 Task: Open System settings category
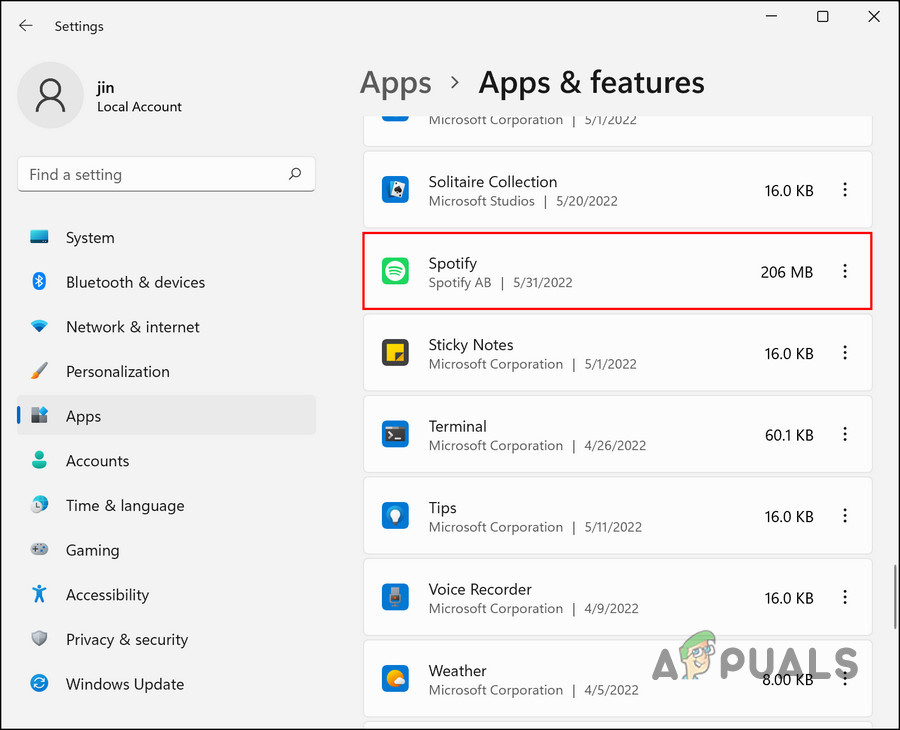click(x=166, y=238)
